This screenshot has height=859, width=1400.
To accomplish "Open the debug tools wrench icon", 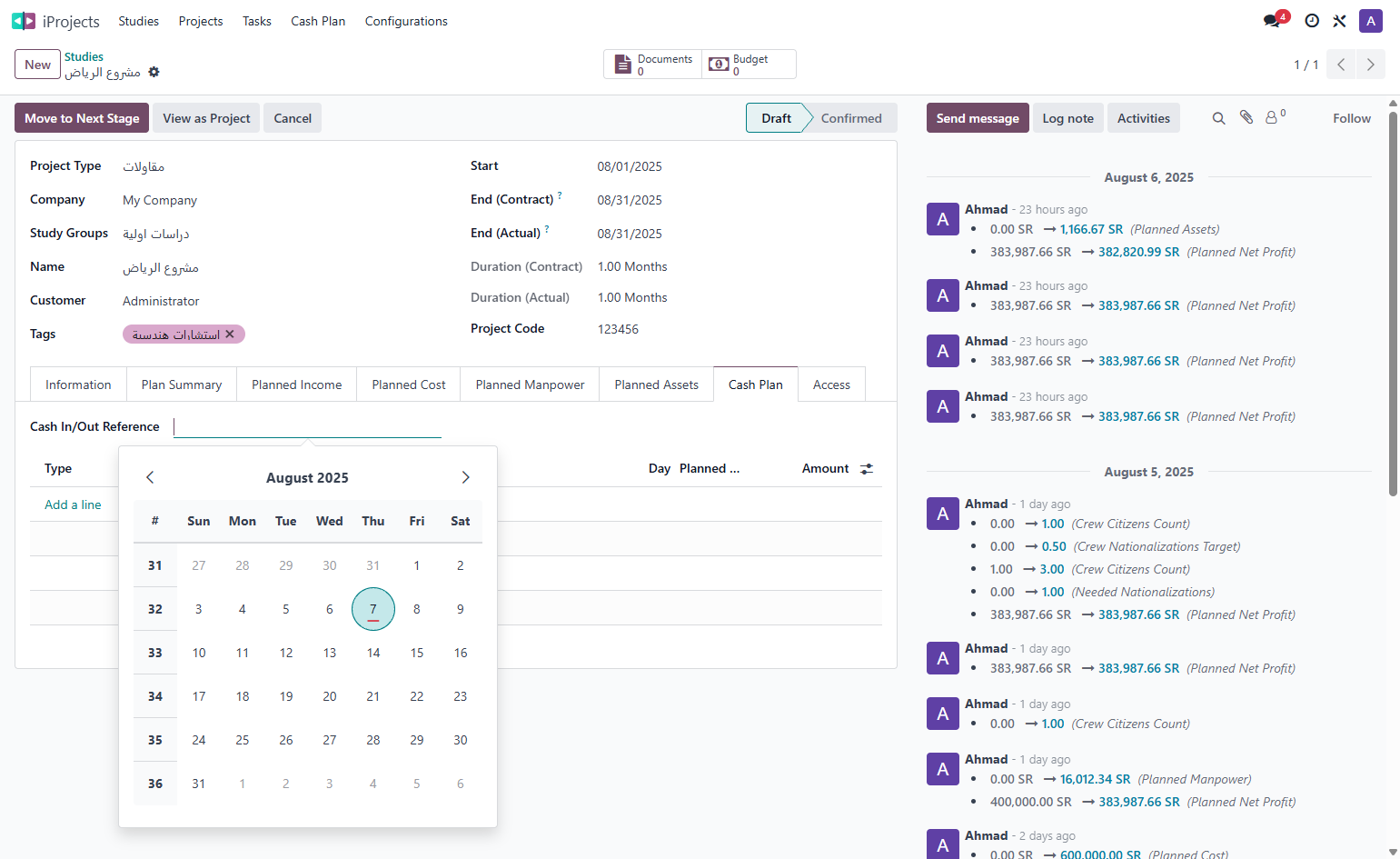I will [1339, 21].
